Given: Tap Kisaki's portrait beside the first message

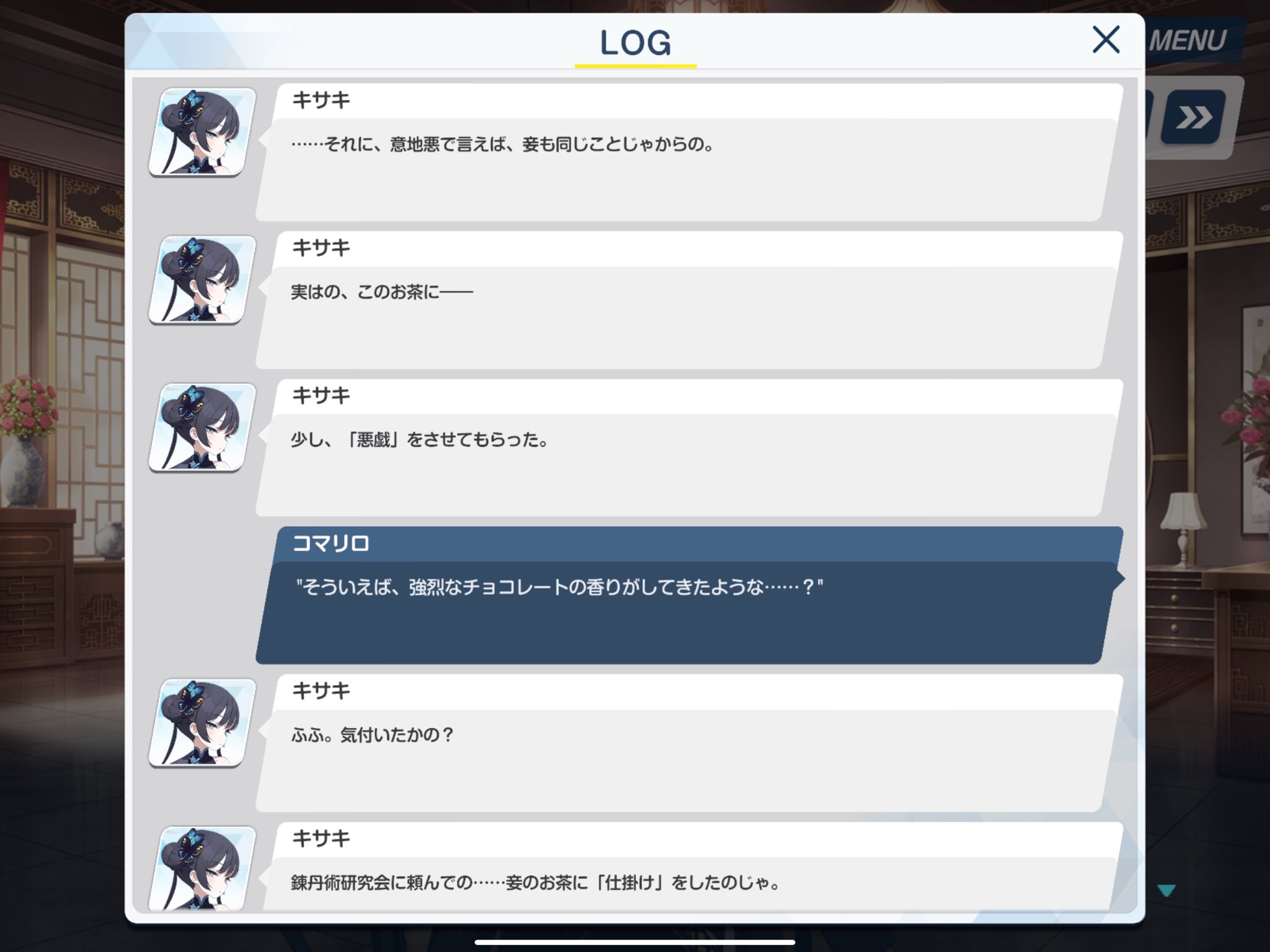Looking at the screenshot, I should pos(202,132).
